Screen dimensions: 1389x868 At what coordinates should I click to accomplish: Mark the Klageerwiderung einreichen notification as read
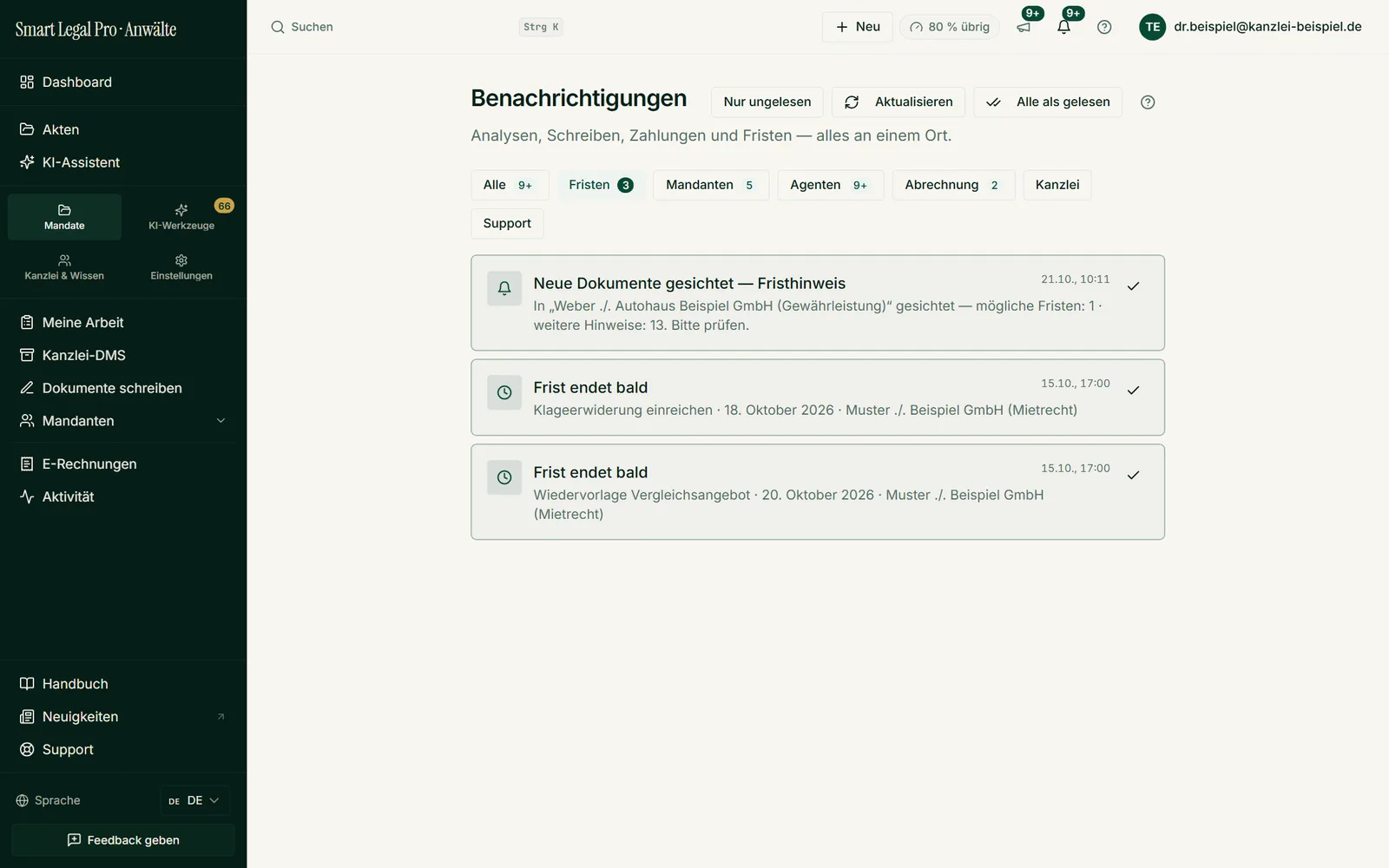(1133, 391)
